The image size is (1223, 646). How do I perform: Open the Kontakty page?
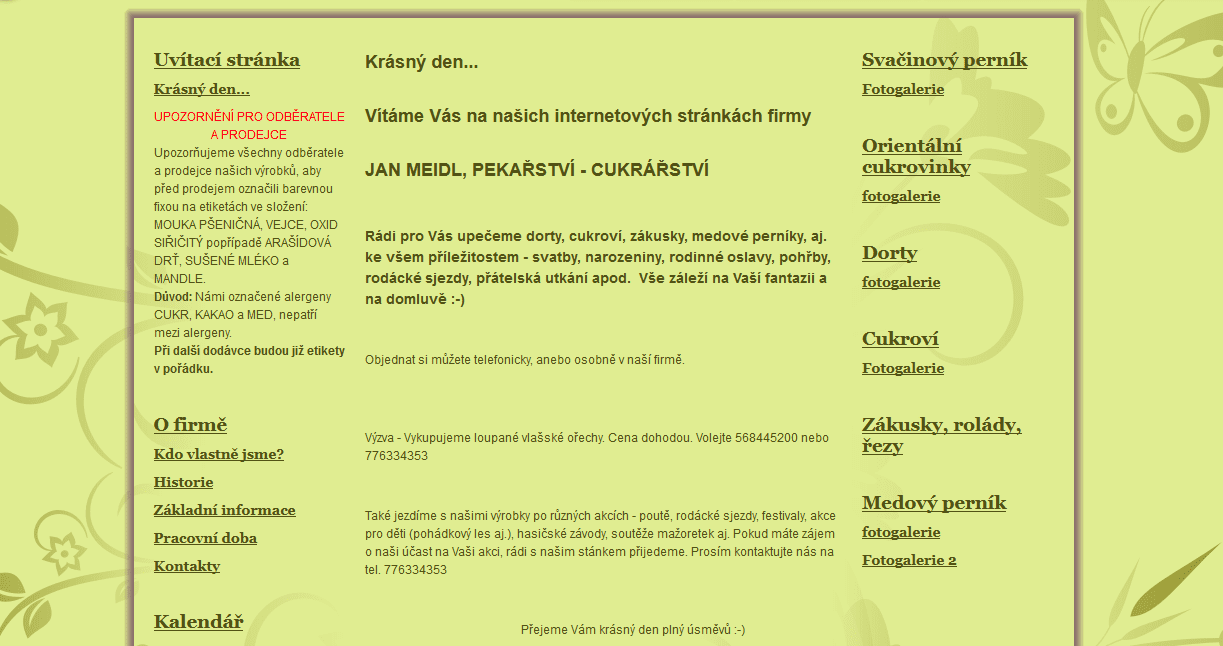click(x=187, y=566)
